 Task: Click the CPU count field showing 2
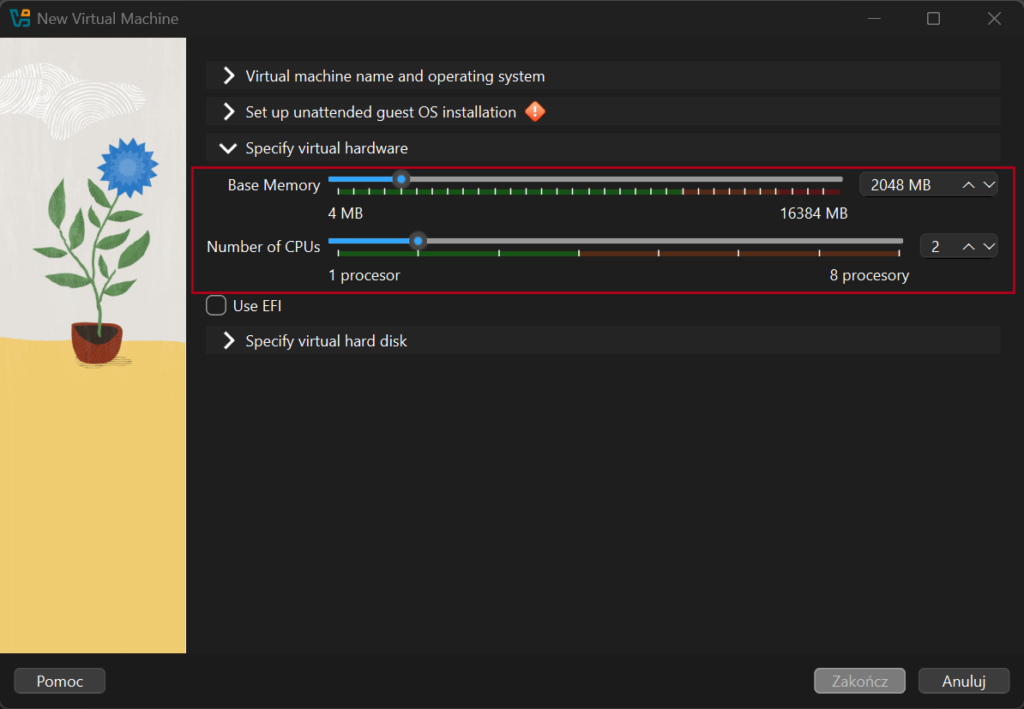point(937,246)
